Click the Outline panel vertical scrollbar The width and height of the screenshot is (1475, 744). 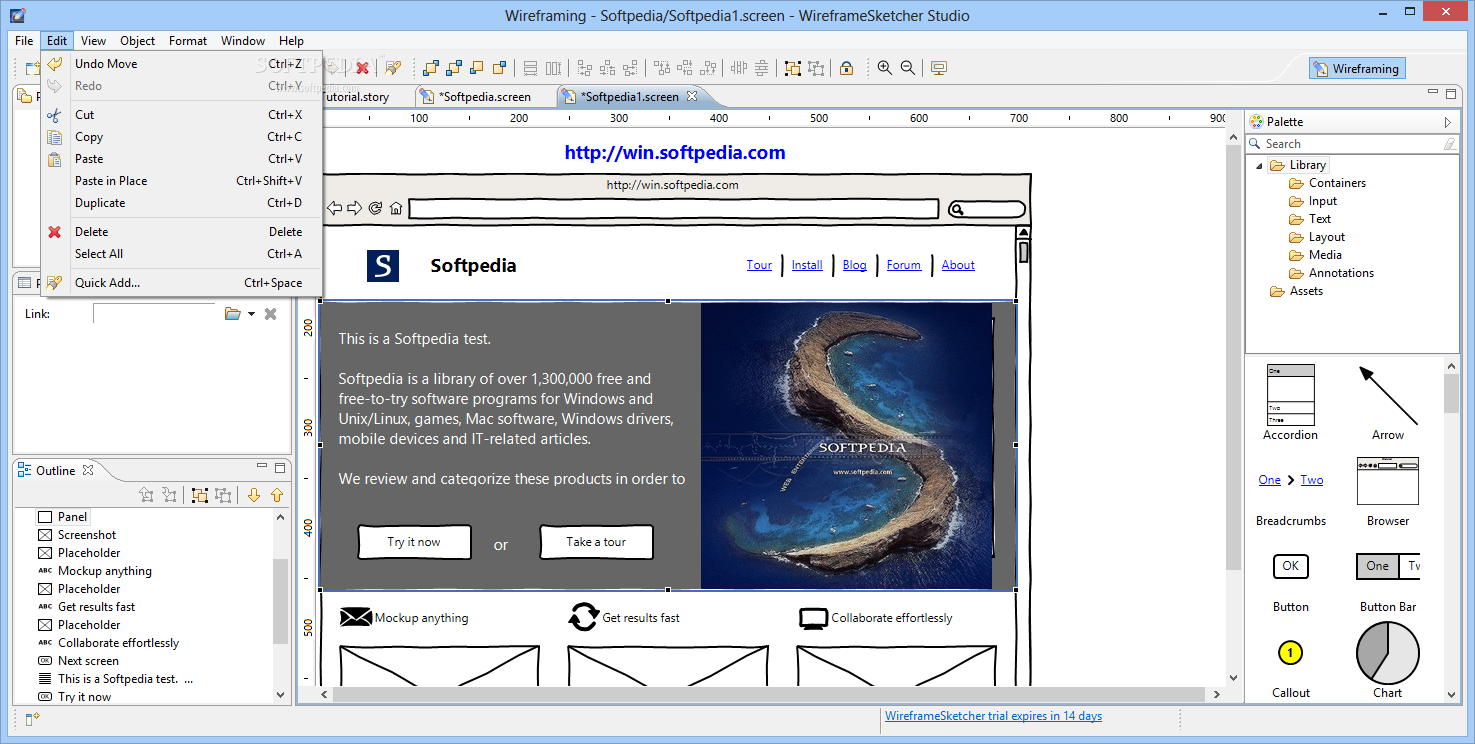tap(280, 606)
